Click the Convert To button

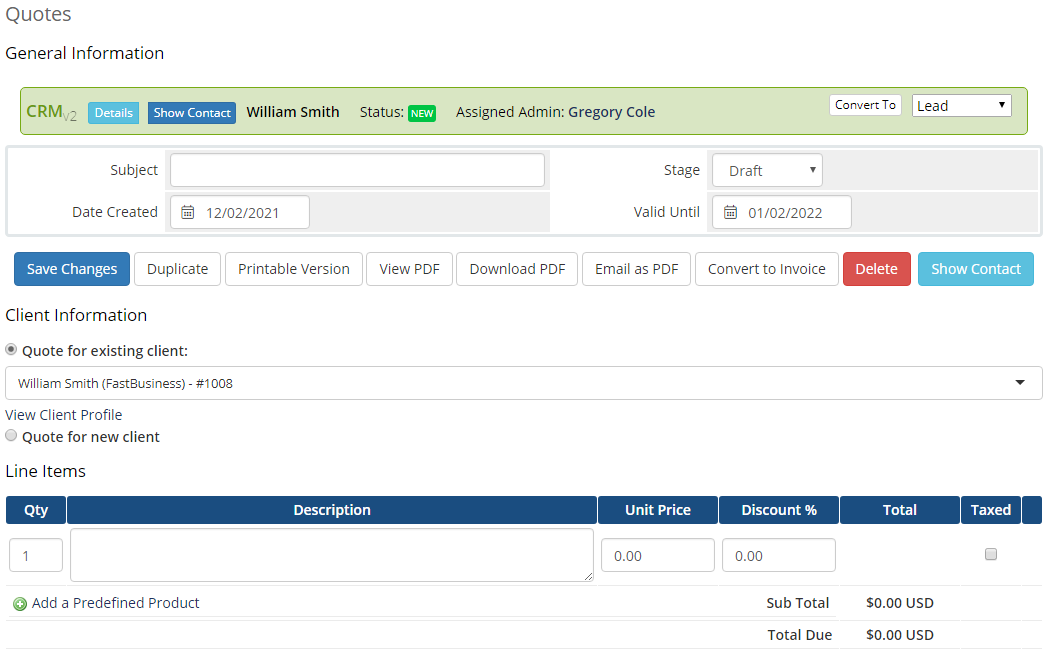[x=865, y=105]
